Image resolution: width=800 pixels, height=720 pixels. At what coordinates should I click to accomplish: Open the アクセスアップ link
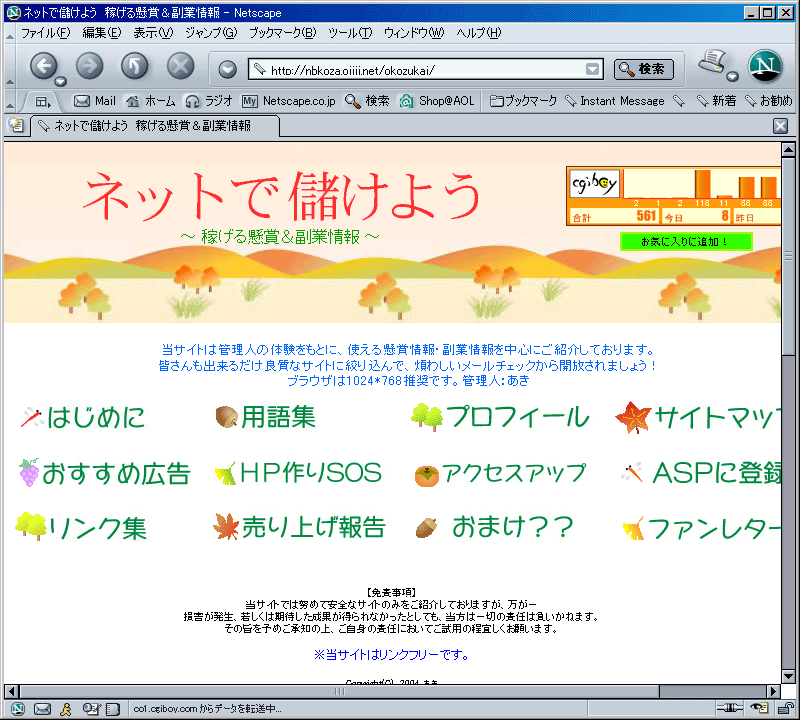coord(501,473)
